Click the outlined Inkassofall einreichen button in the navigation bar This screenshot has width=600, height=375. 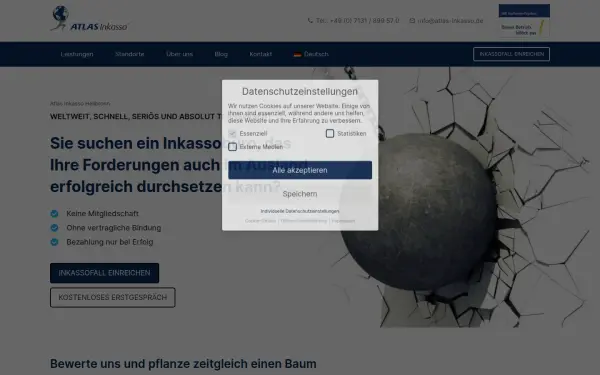(512, 54)
